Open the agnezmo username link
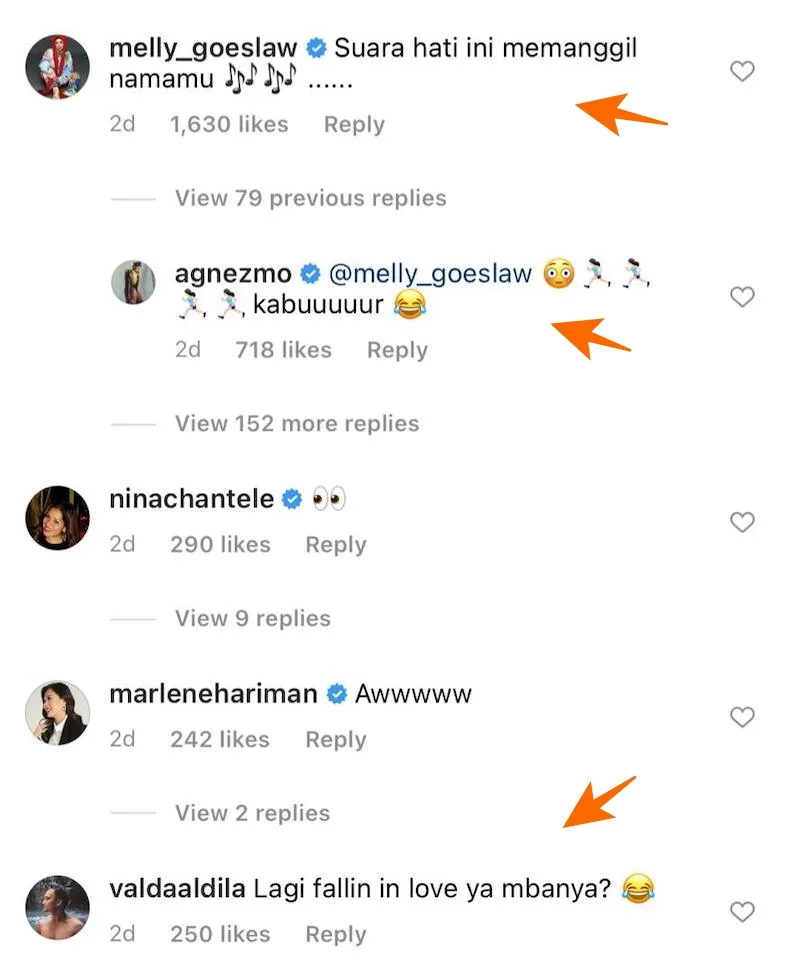Image resolution: width=800 pixels, height=972 pixels. coord(233,274)
